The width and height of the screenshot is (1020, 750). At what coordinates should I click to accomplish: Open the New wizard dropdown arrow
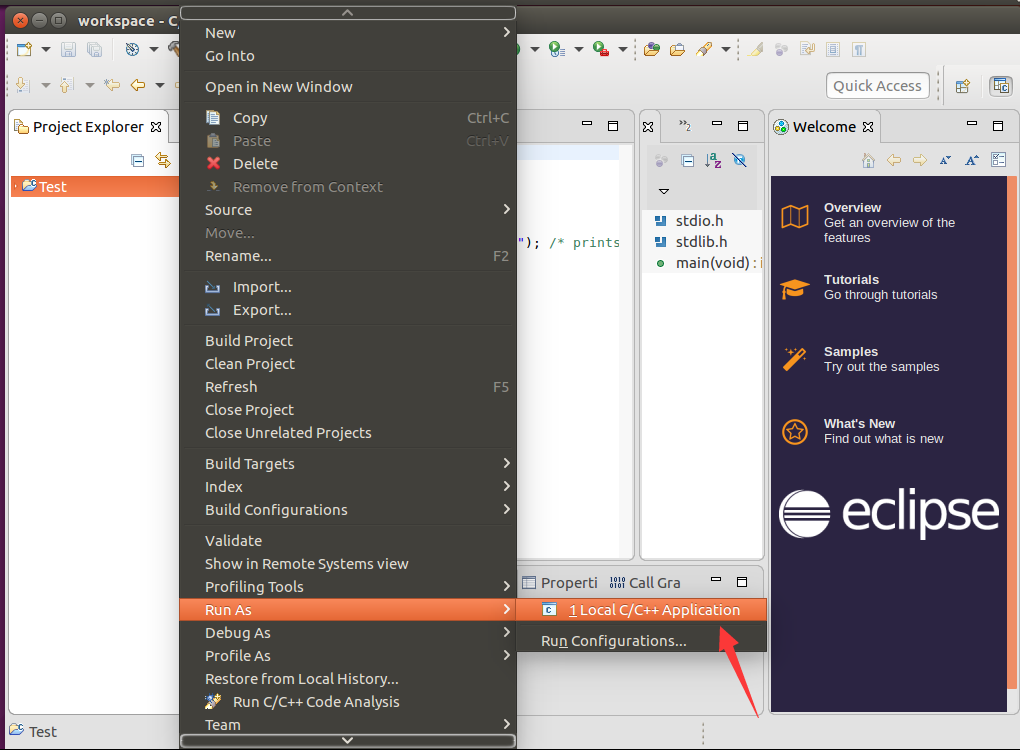46,49
